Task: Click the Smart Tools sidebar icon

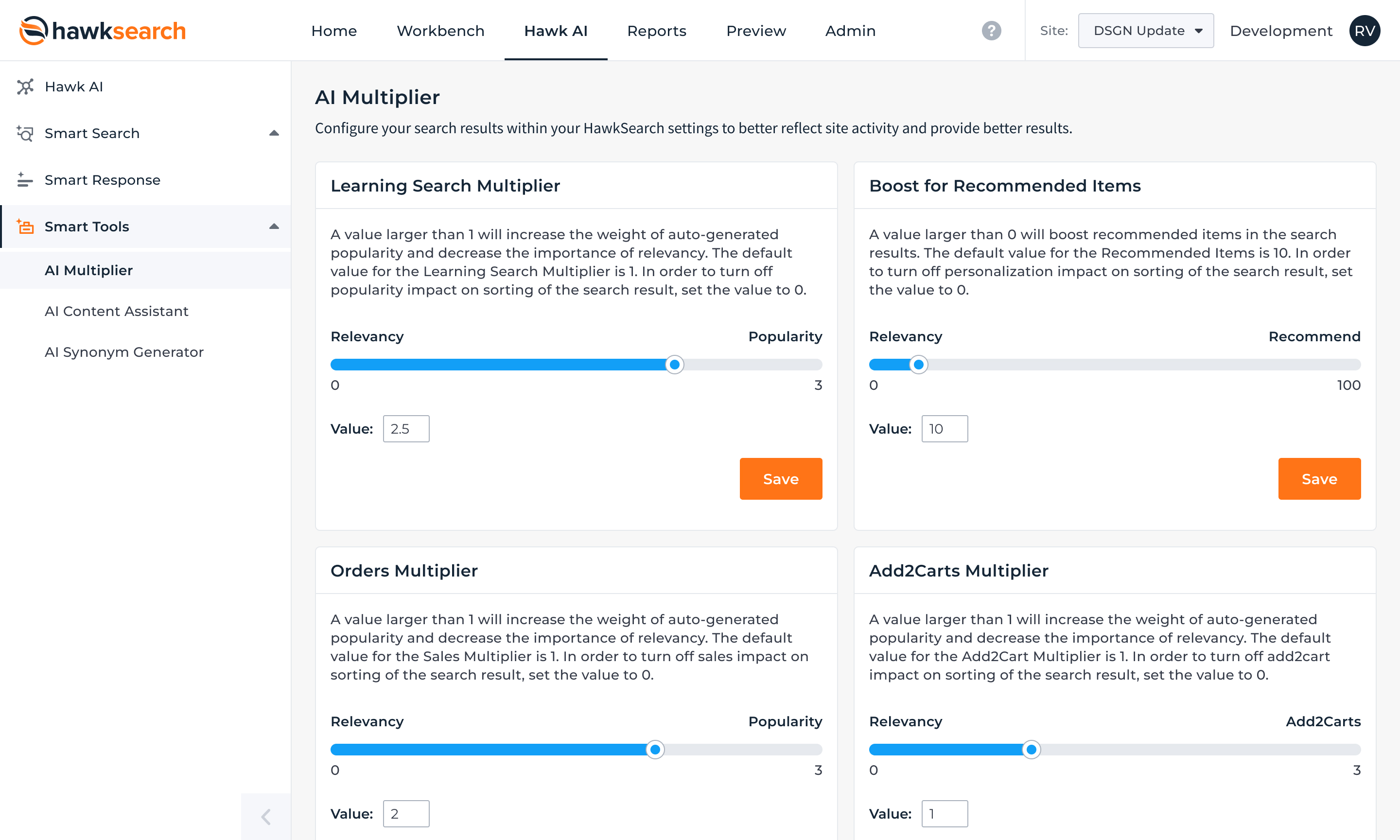Action: [x=25, y=227]
